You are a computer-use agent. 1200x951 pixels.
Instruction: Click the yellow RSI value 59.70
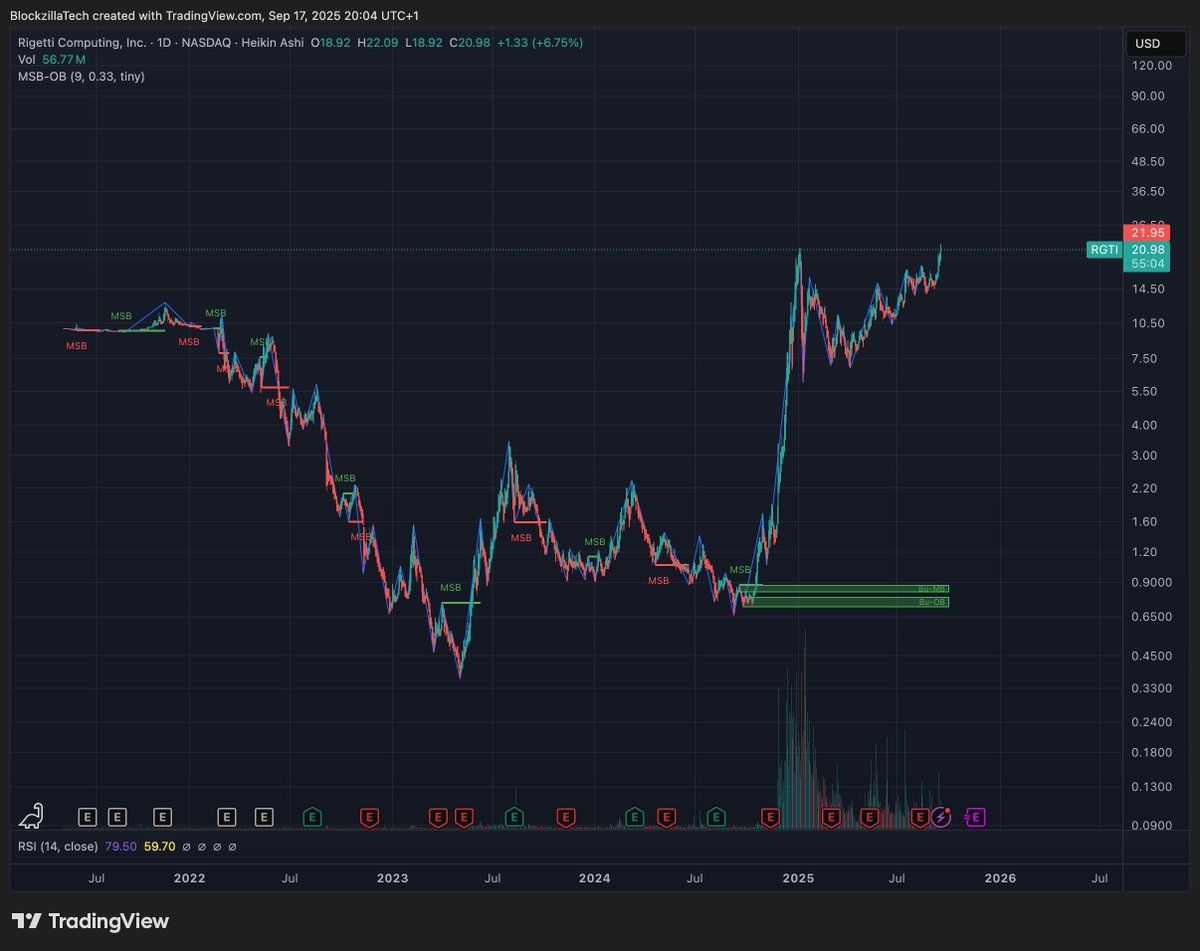point(160,846)
